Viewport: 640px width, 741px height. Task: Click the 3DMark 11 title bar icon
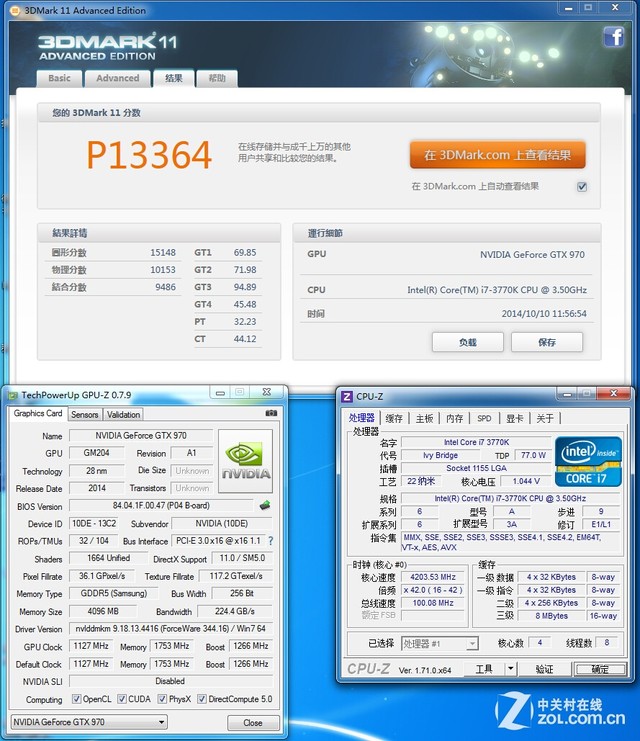[x=15, y=10]
